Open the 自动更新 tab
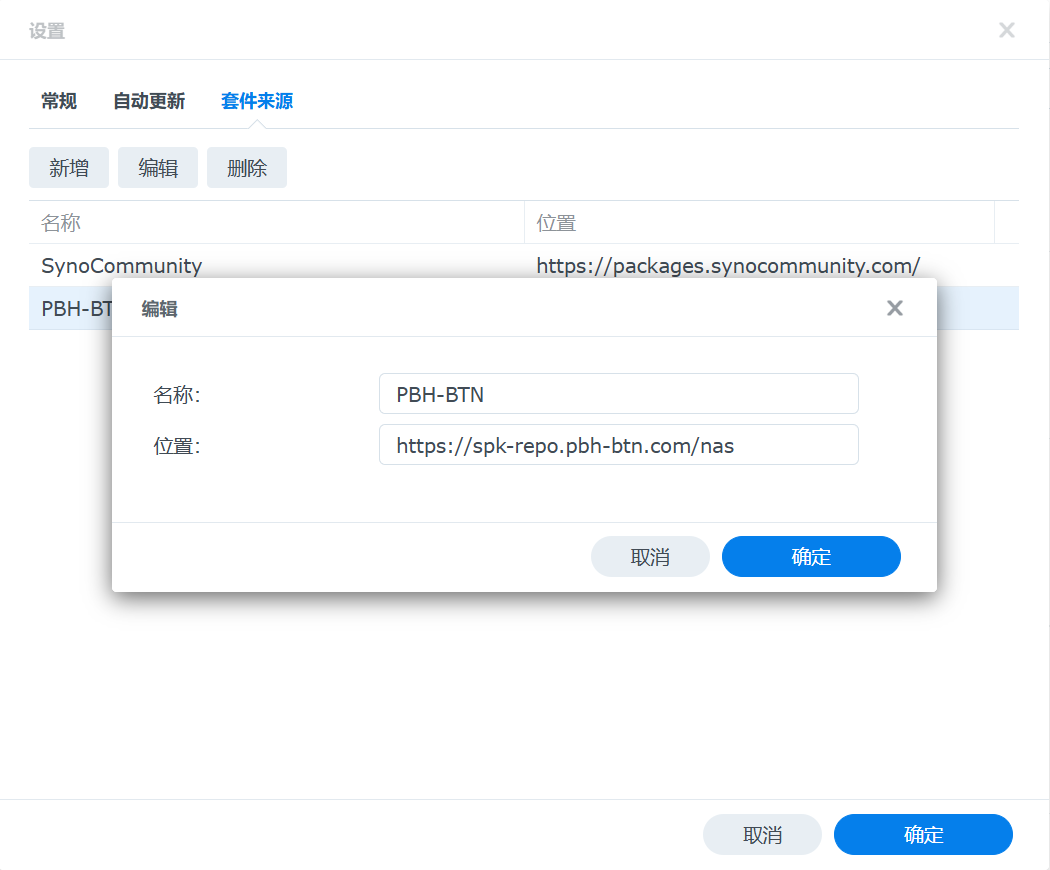This screenshot has width=1050, height=870. click(x=149, y=101)
